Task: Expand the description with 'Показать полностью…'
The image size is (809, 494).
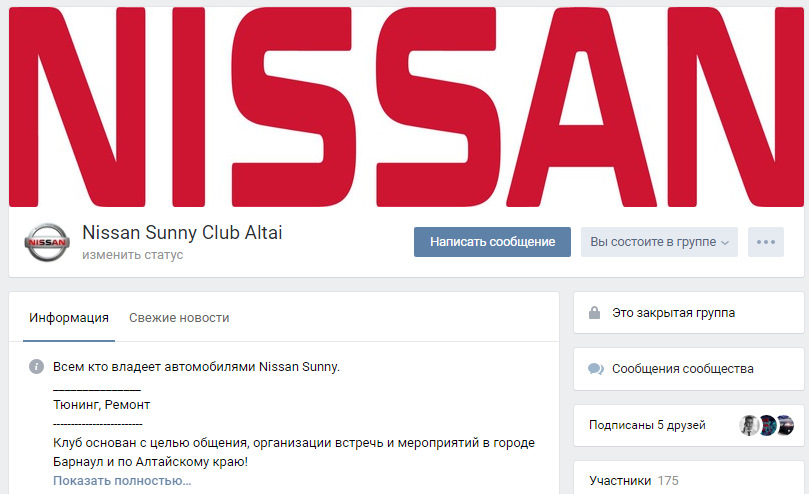Action: pyautogui.click(x=122, y=481)
